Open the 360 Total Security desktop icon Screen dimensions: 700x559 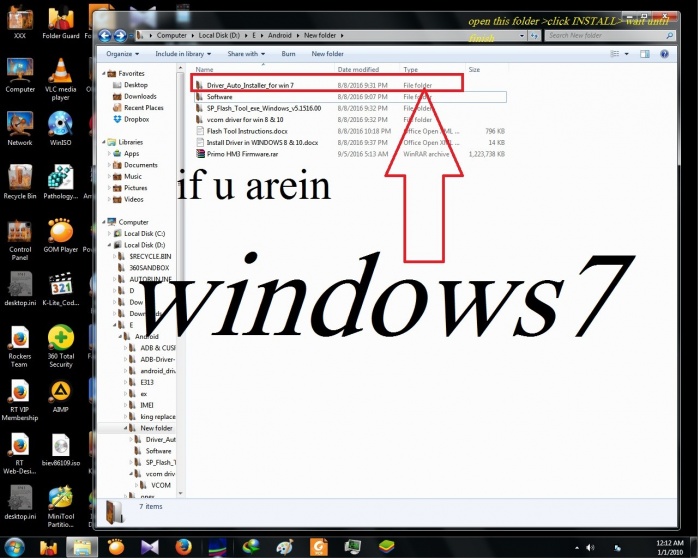(x=61, y=346)
